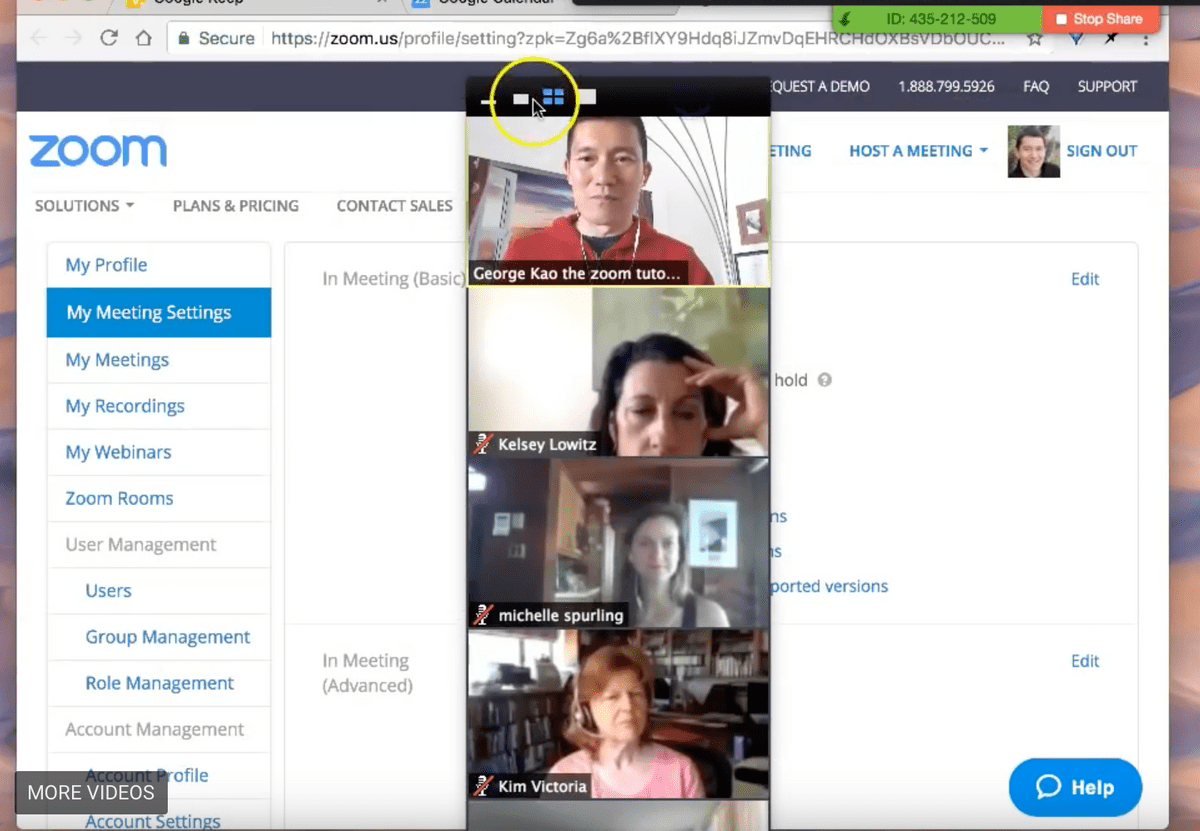
Task: Switch video panel to grid thumbnail view
Action: click(553, 97)
